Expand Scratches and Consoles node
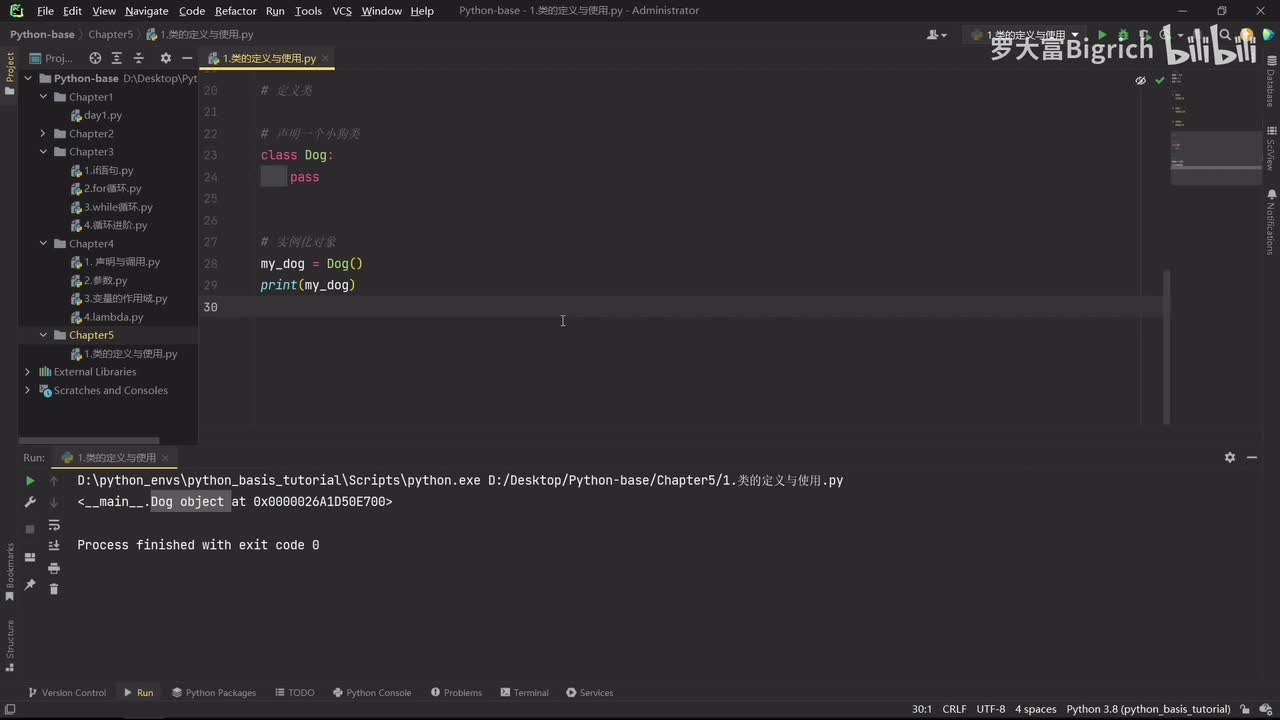Viewport: 1280px width, 720px height. [x=28, y=390]
